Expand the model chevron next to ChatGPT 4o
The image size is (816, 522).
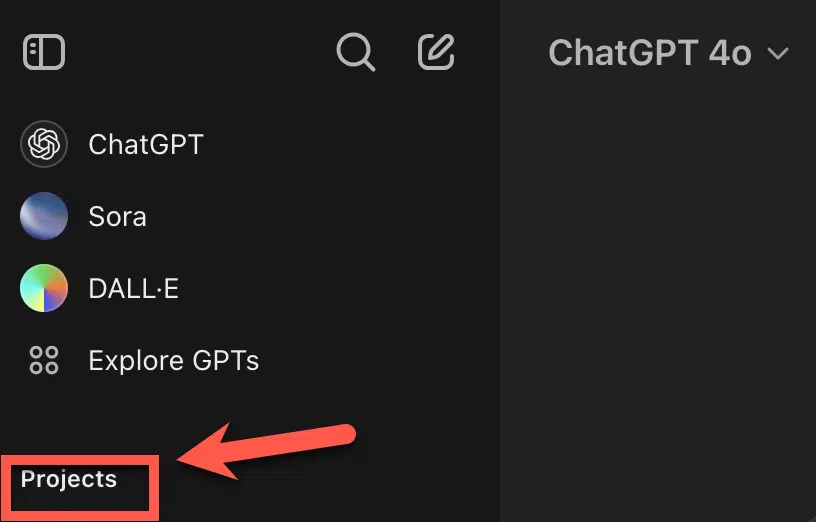click(x=778, y=53)
